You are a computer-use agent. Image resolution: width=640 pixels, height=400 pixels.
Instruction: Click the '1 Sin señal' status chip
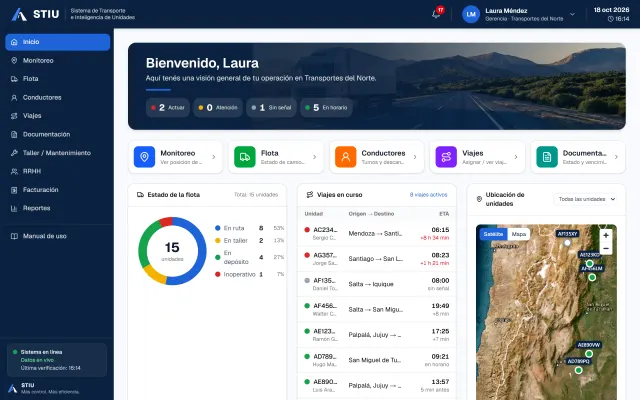pyautogui.click(x=271, y=108)
